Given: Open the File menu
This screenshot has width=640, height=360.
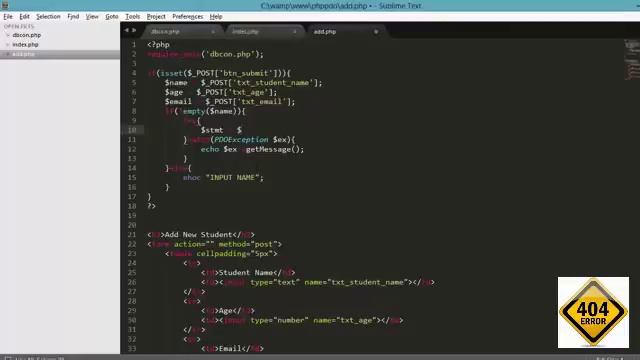Looking at the screenshot, I should click(x=8, y=17).
